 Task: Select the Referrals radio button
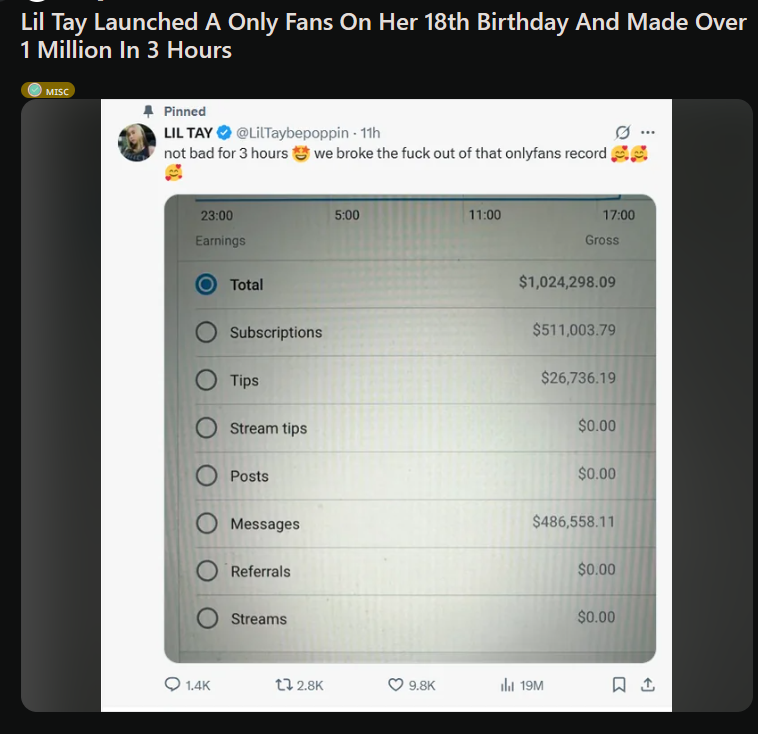point(206,571)
